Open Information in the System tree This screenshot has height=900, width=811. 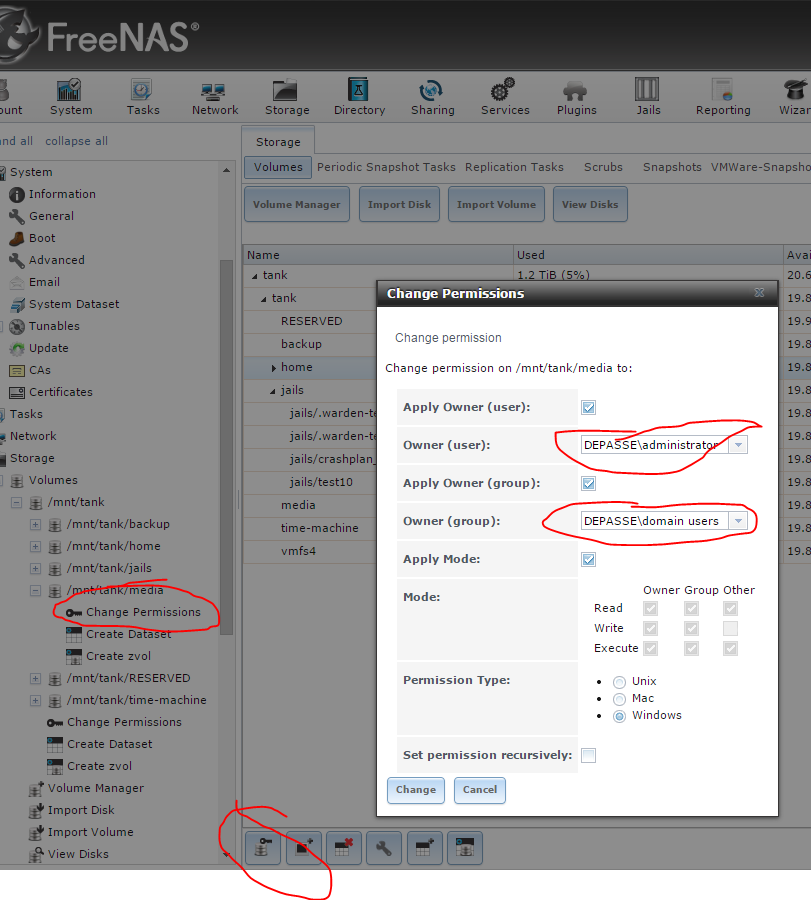[62, 194]
